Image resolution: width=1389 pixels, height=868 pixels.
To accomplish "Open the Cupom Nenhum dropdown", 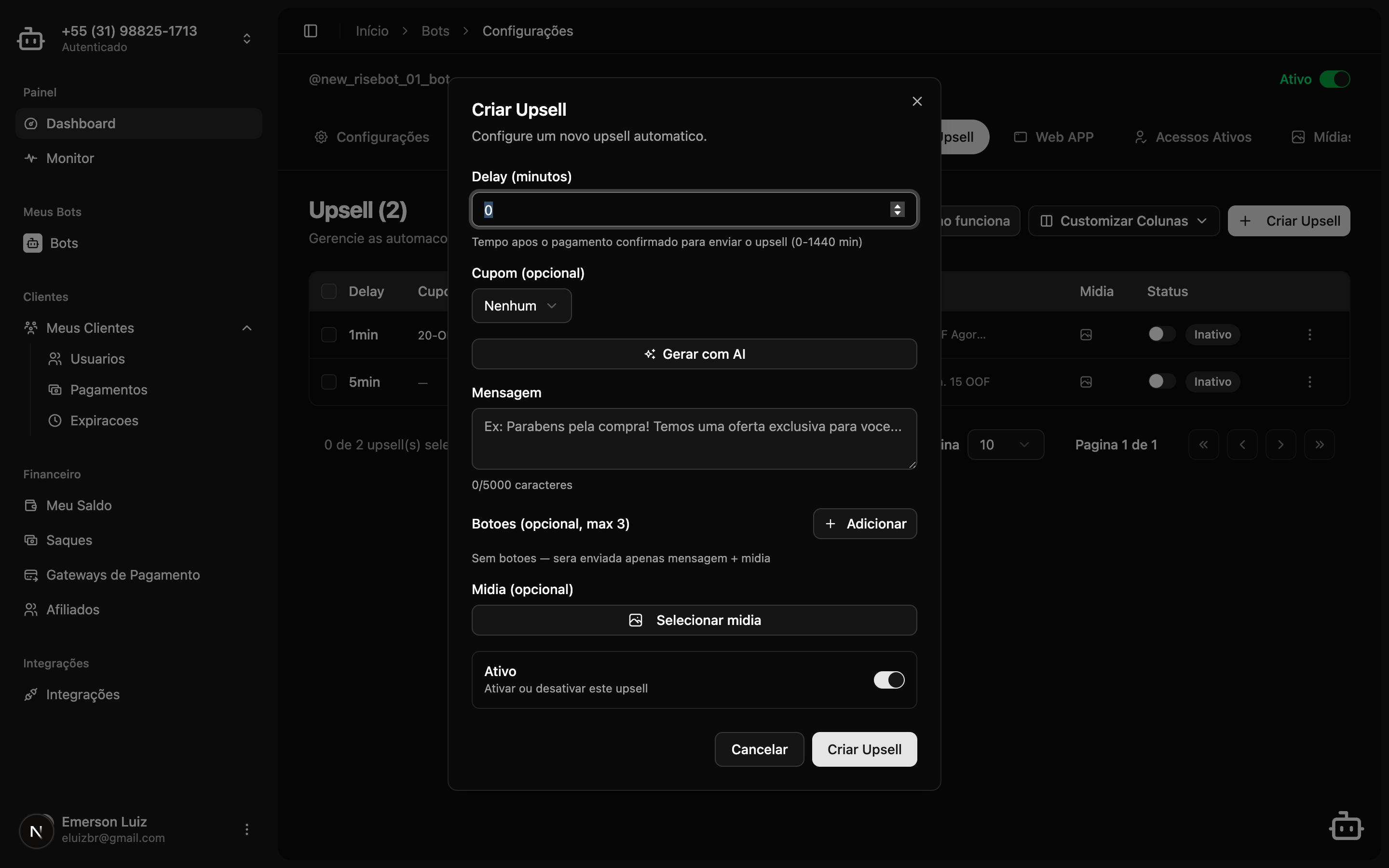I will coord(521,306).
